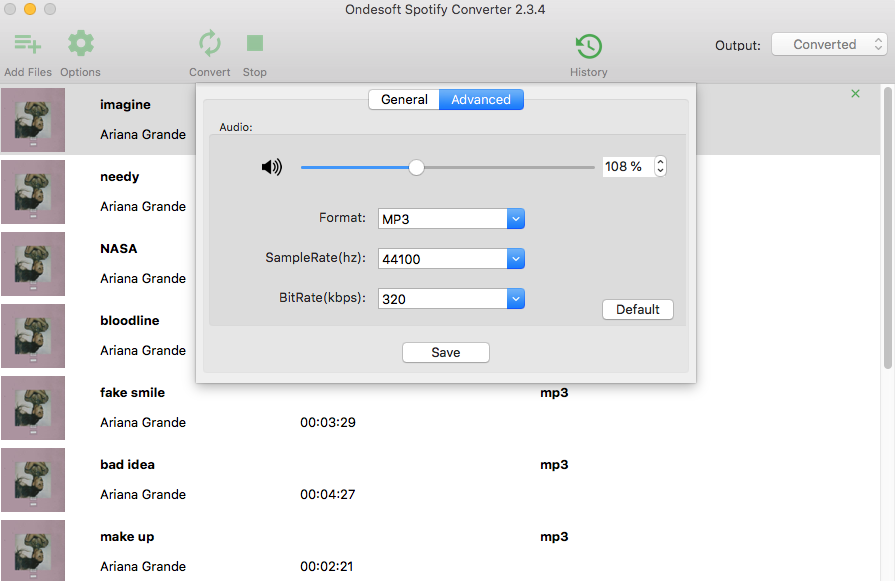This screenshot has height=581, width=895.
Task: Click the mp3 label for bad idea
Action: point(554,465)
